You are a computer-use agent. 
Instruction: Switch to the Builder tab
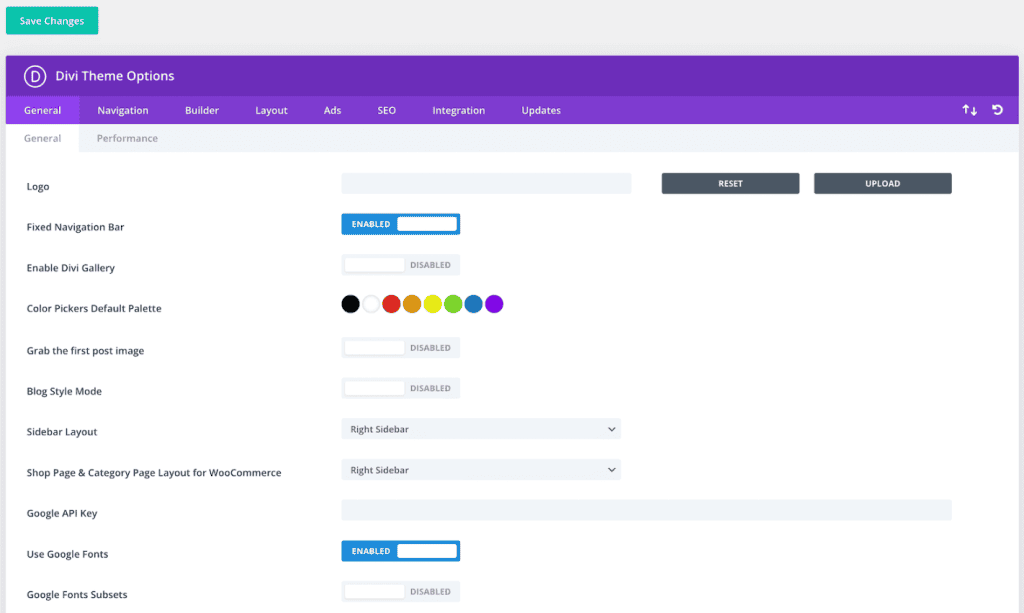tap(202, 110)
